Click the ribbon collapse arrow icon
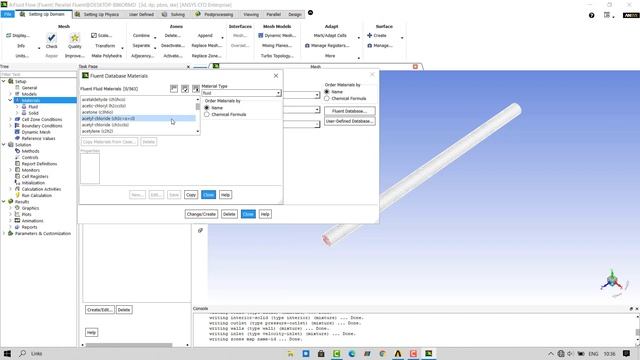Screen dimensions: 640x360 [310, 13]
